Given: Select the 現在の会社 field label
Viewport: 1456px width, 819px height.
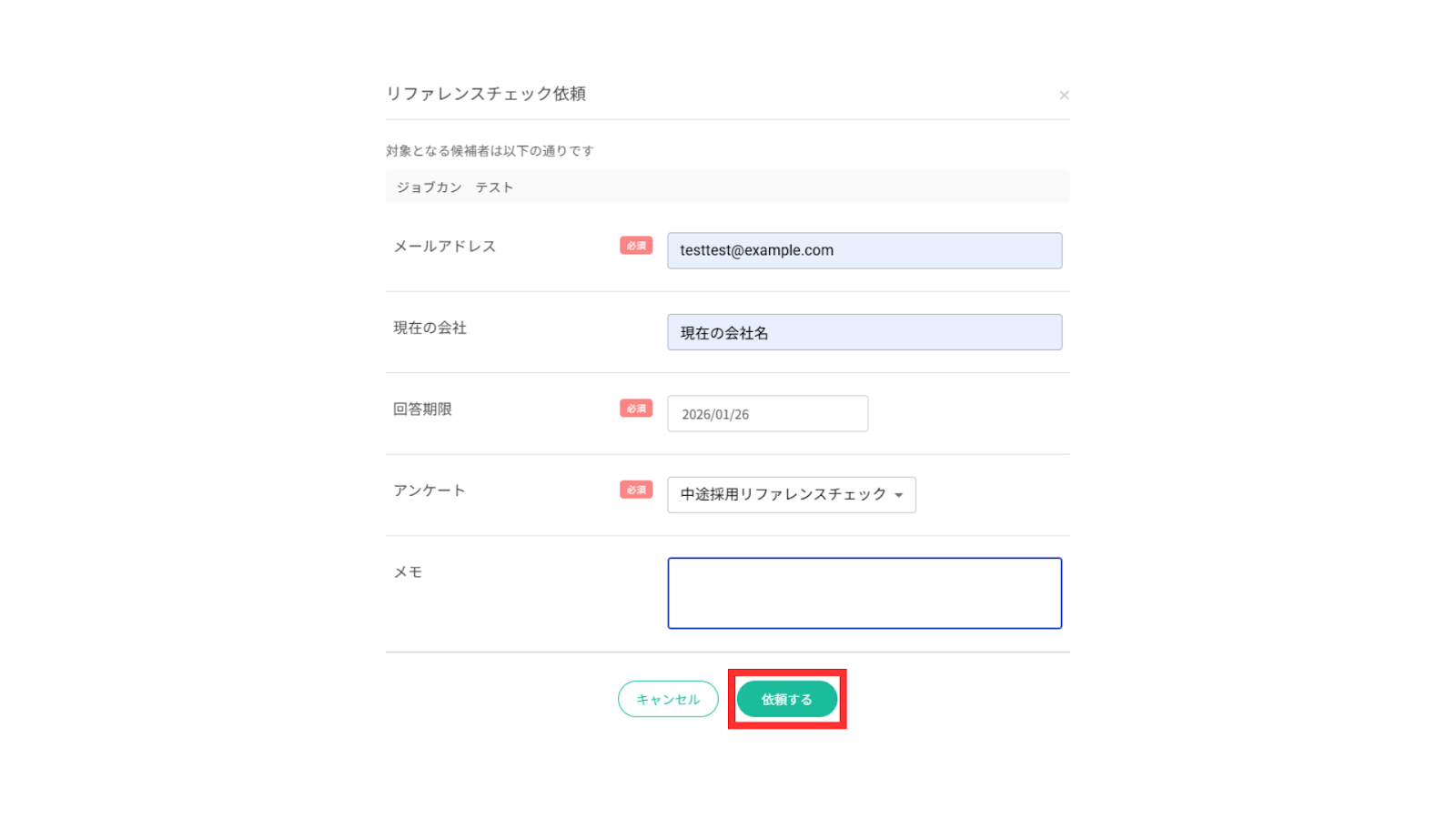Looking at the screenshot, I should (430, 328).
